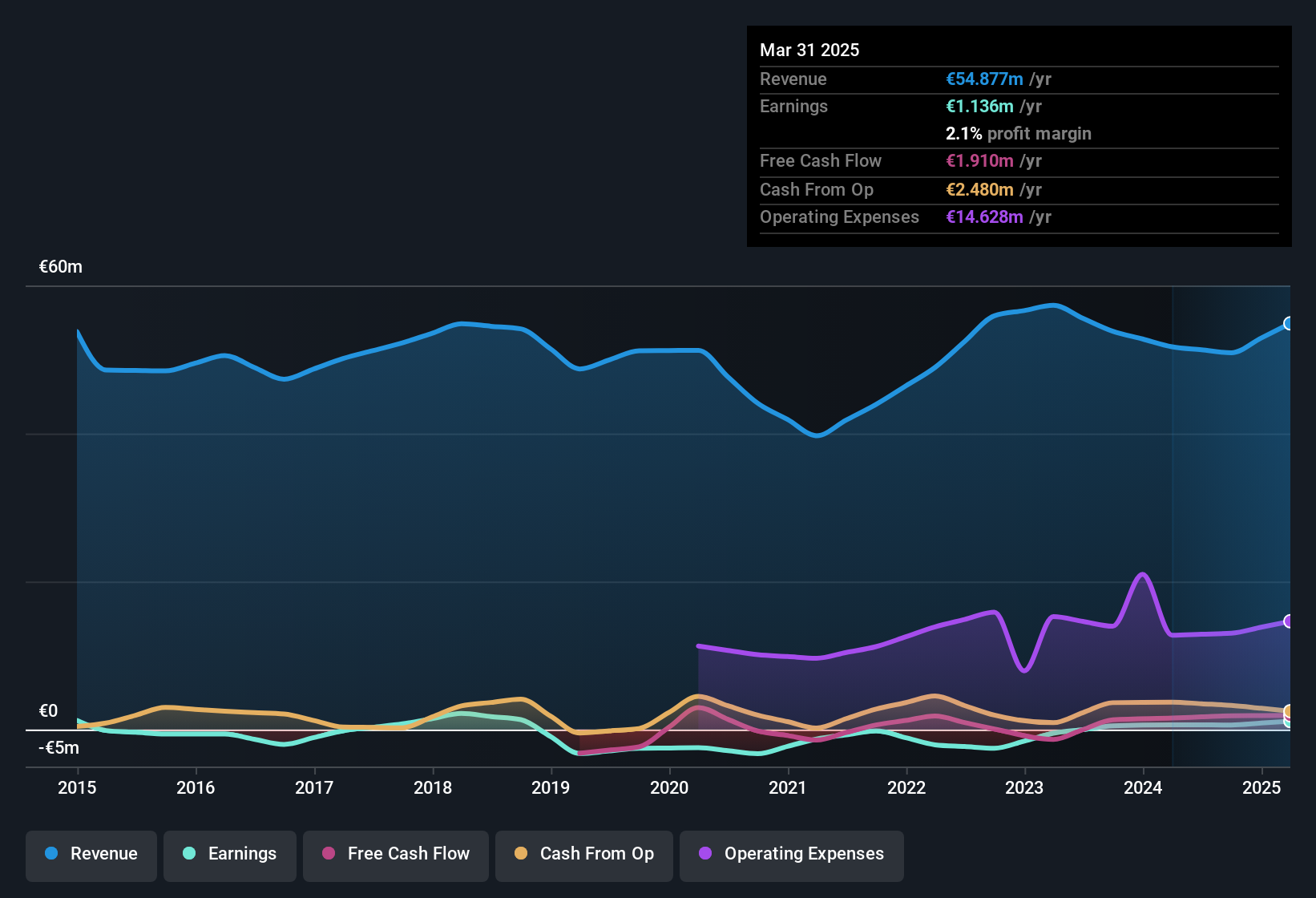
Task: Select the Operating Expenses endpoint marker
Action: coord(1289,621)
